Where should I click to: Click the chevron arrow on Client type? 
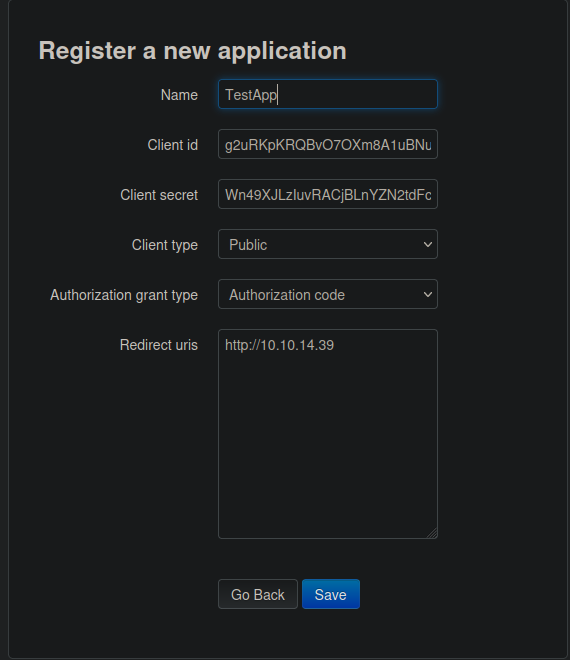pos(428,245)
